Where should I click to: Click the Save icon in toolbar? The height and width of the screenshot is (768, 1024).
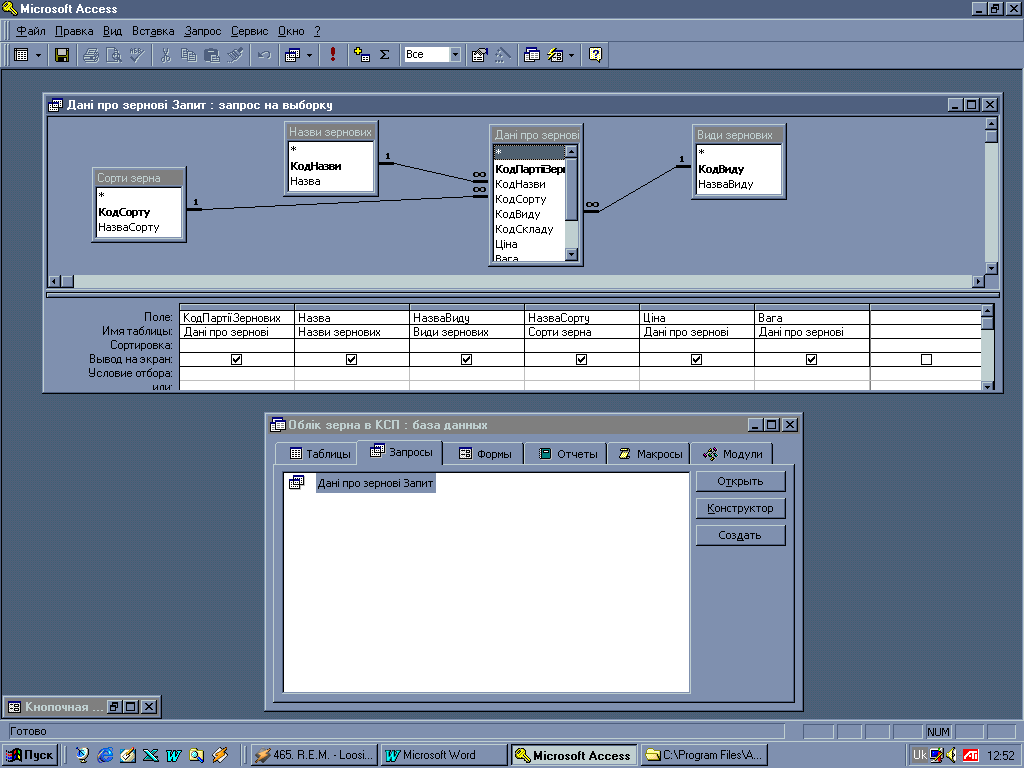[x=62, y=55]
